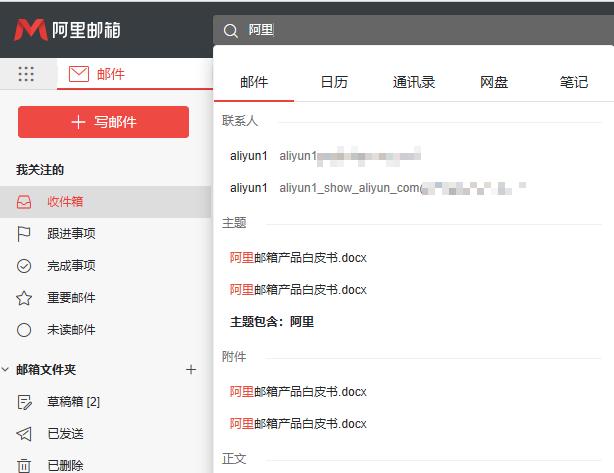Open the app grid launcher icon
Image resolution: width=614 pixels, height=473 pixels.
(x=26, y=74)
